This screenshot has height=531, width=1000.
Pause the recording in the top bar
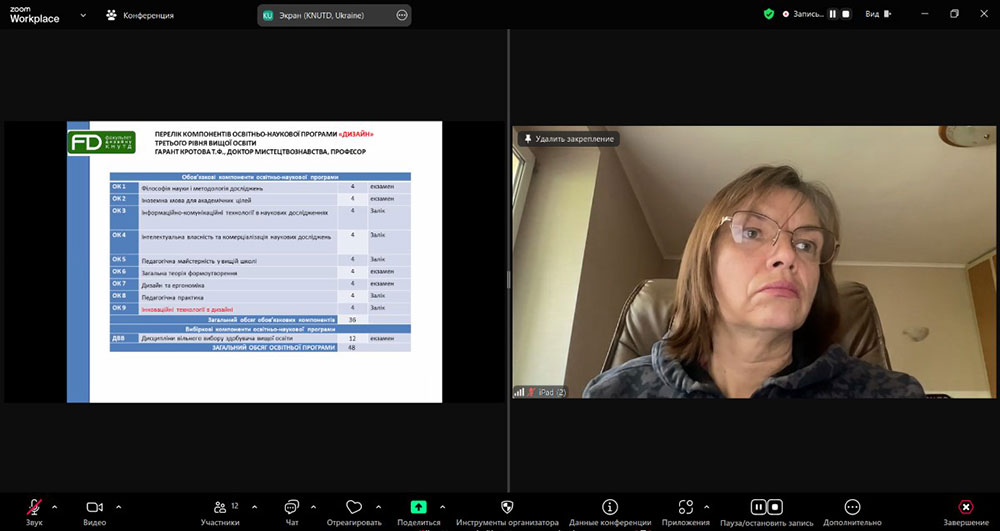(x=832, y=15)
